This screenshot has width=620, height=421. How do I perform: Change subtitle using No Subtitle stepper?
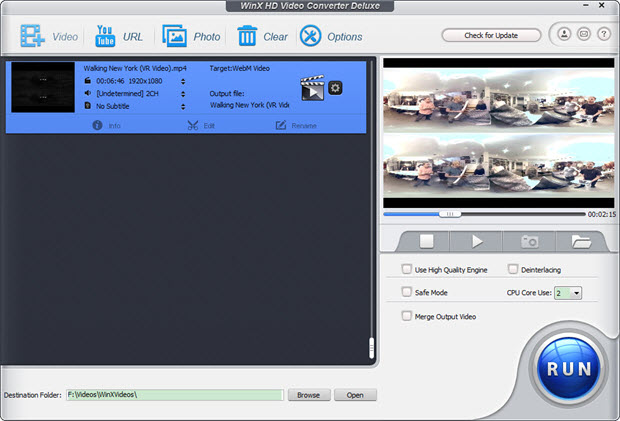(x=183, y=107)
